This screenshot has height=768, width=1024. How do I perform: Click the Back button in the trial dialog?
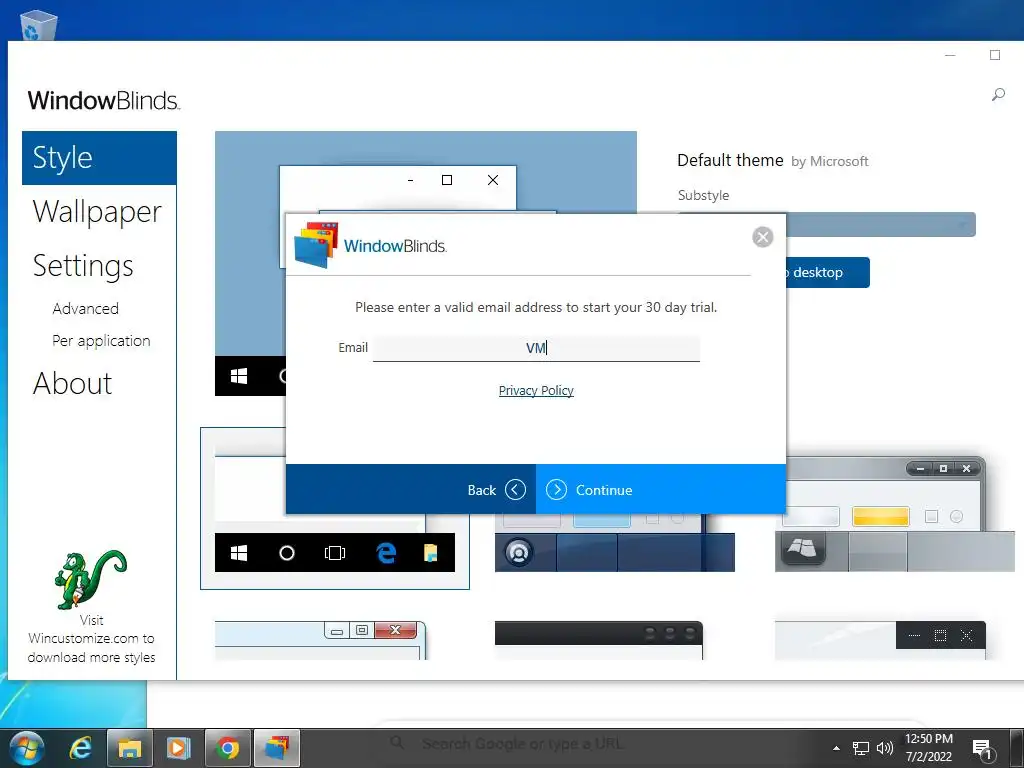411,490
